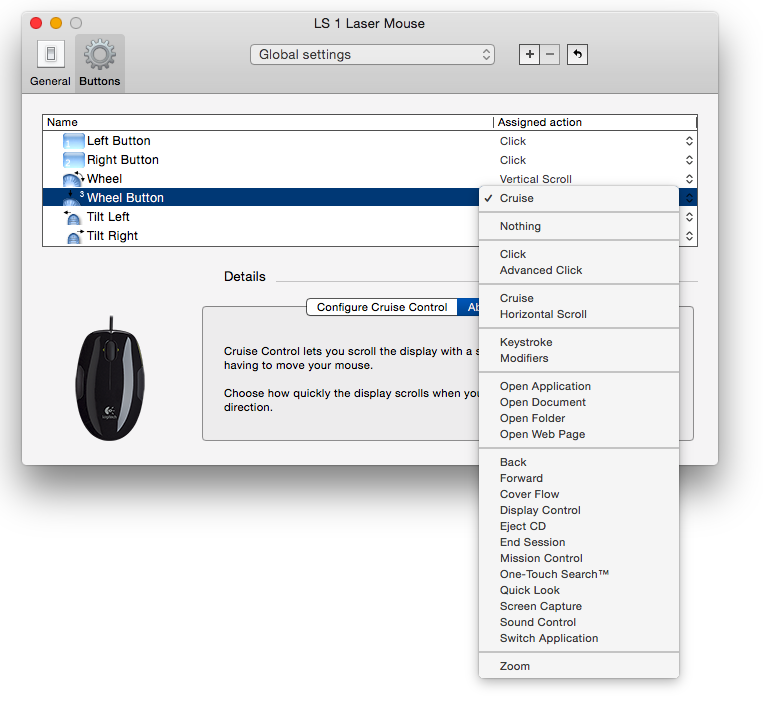Choose Nothing from the action menu
This screenshot has width=763, height=715.
(x=579, y=226)
